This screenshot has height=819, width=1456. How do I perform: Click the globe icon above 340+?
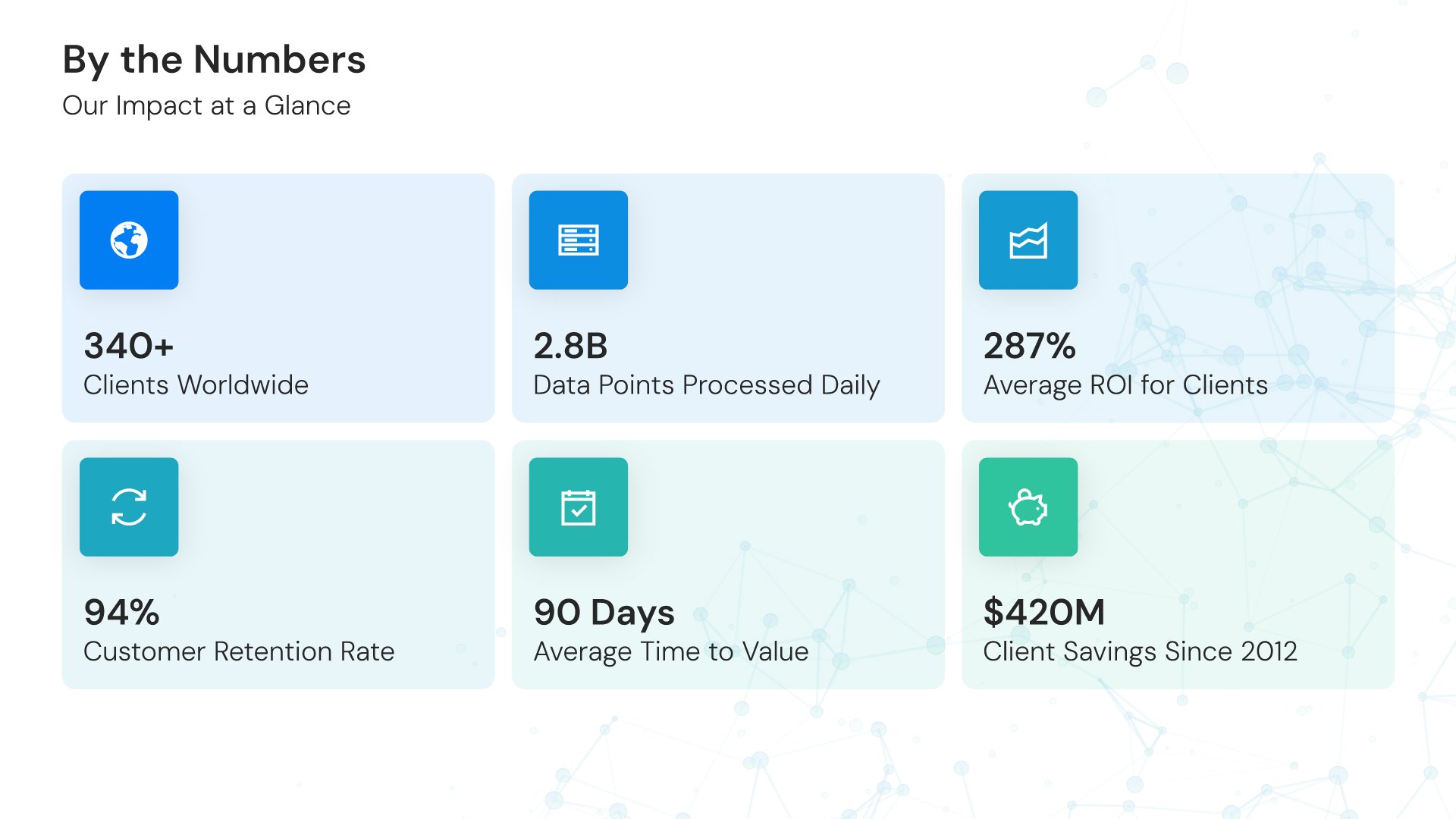pyautogui.click(x=129, y=240)
